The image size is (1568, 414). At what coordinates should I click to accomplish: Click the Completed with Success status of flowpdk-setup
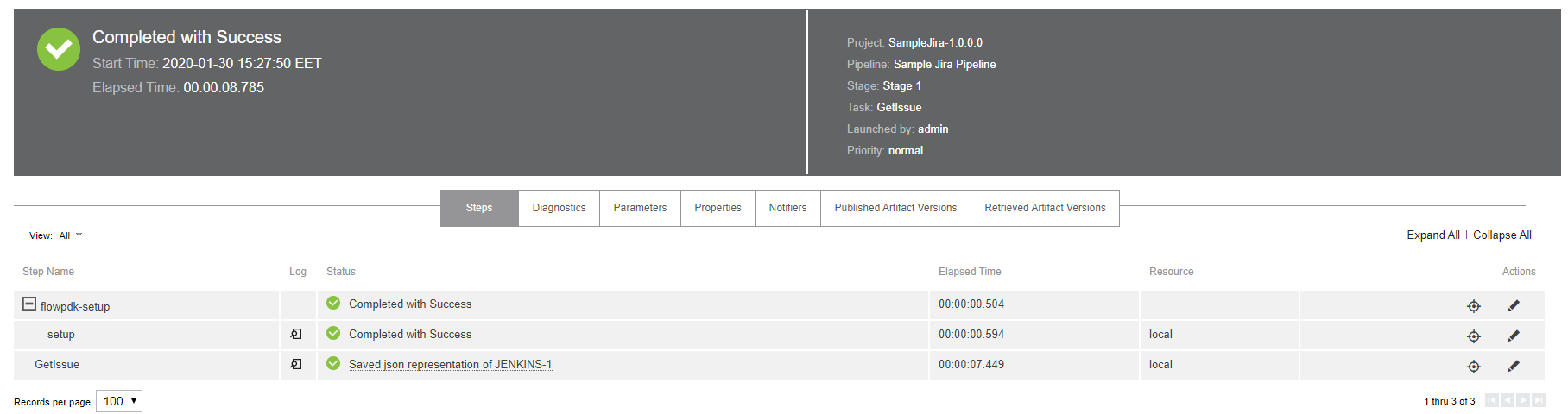click(x=410, y=304)
